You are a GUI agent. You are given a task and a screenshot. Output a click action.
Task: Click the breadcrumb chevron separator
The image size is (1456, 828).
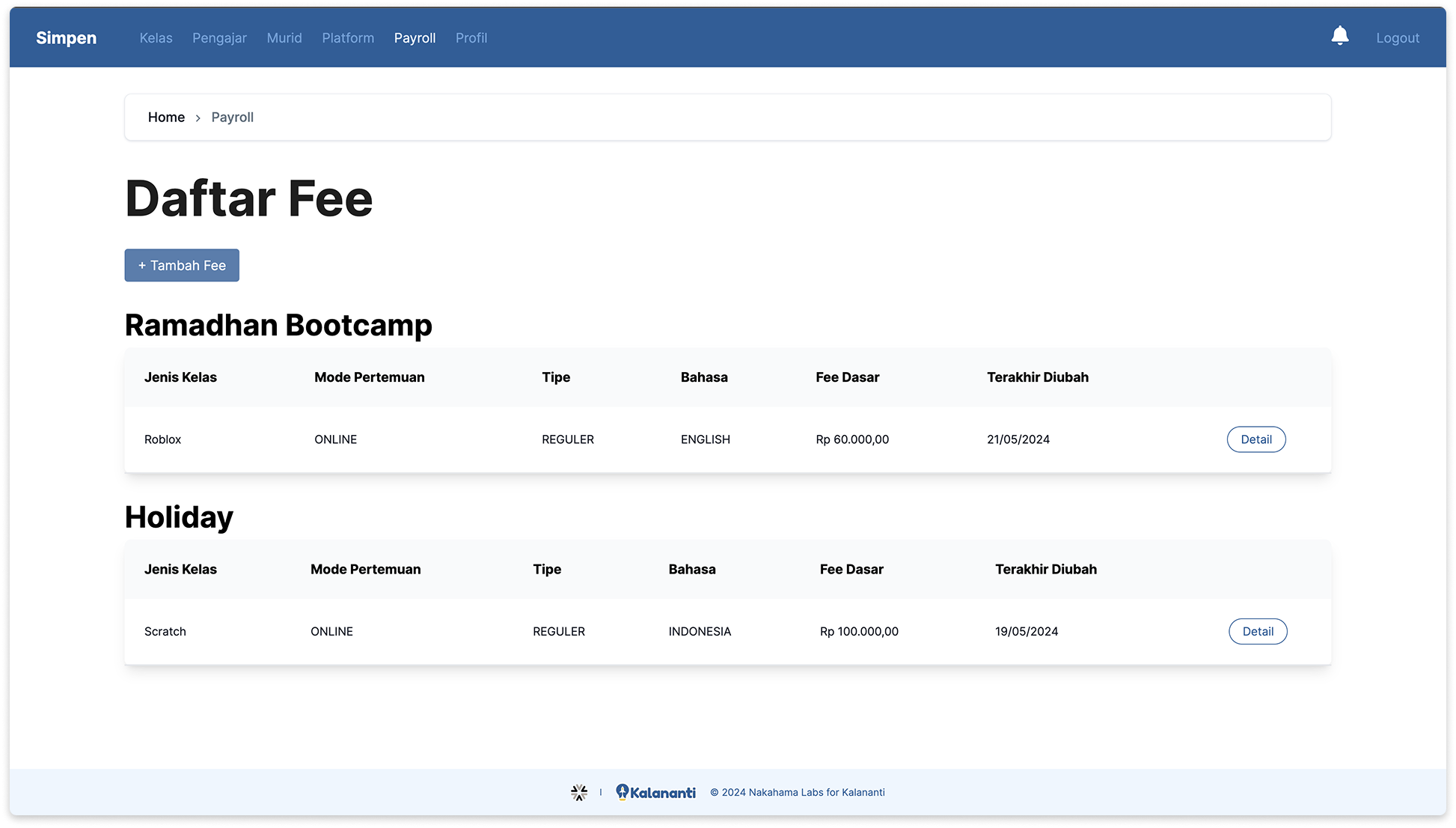(x=198, y=118)
